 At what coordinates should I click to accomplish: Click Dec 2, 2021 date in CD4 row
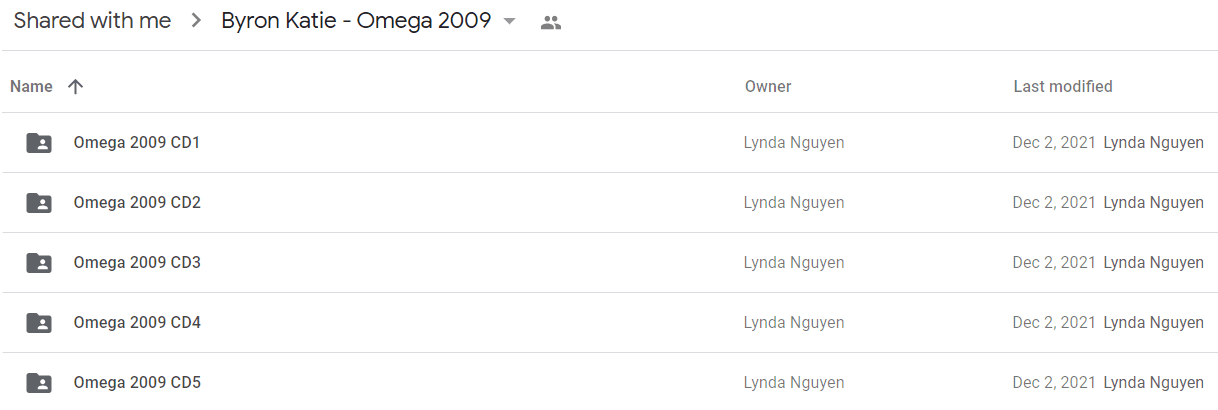tap(1054, 323)
